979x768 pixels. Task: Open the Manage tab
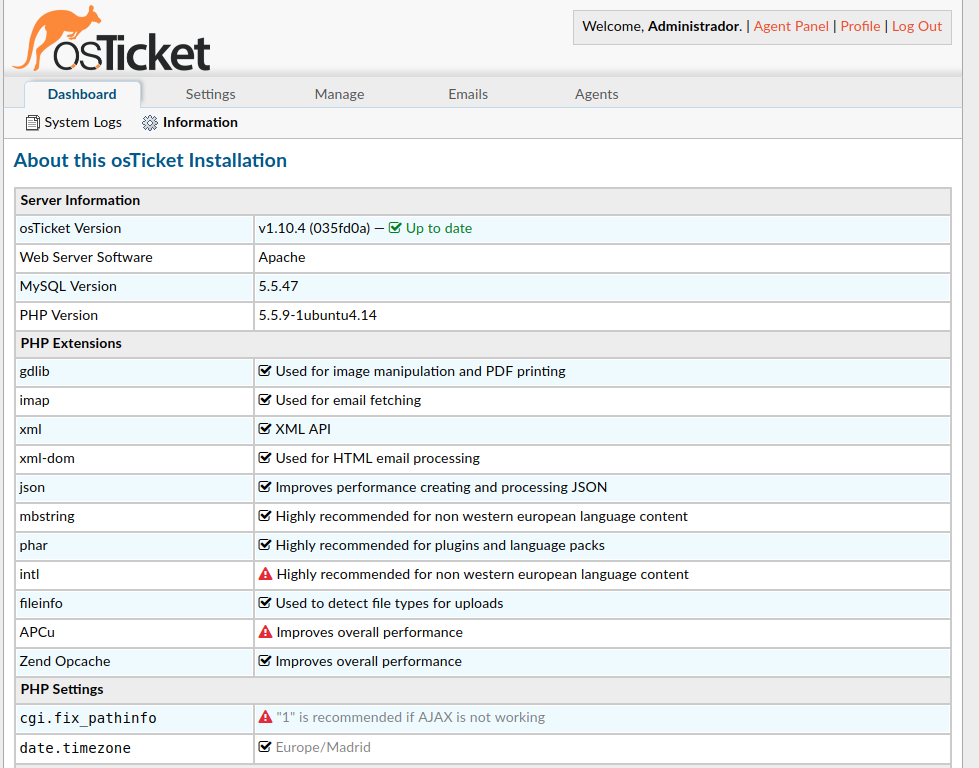(339, 93)
